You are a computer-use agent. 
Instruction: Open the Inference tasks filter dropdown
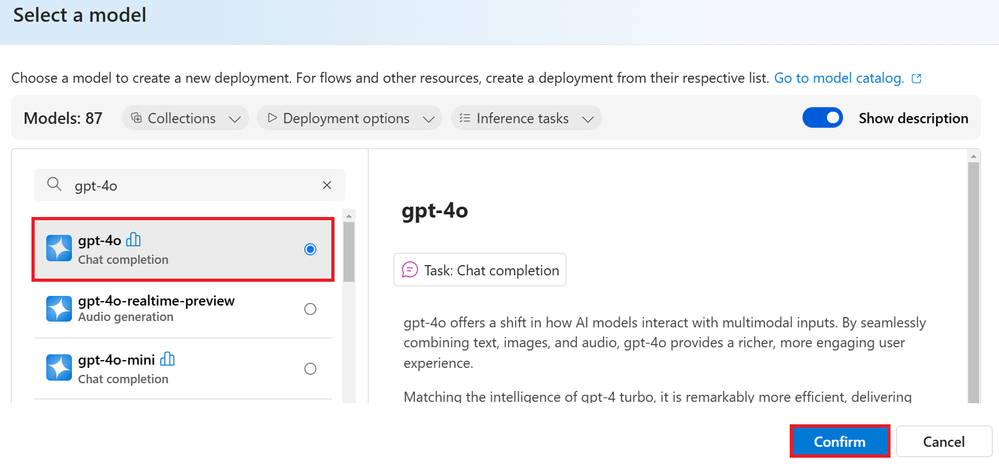pos(526,119)
